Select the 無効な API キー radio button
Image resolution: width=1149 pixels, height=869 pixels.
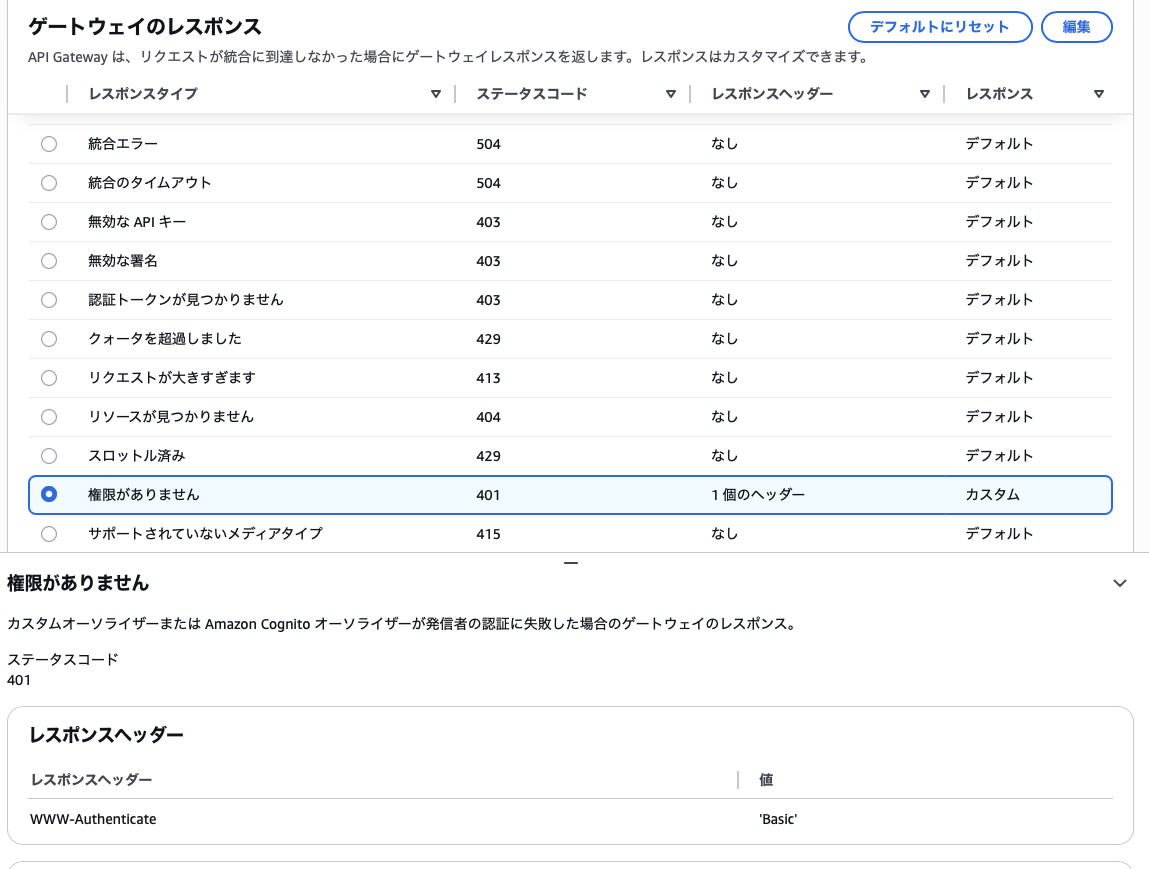(x=49, y=222)
